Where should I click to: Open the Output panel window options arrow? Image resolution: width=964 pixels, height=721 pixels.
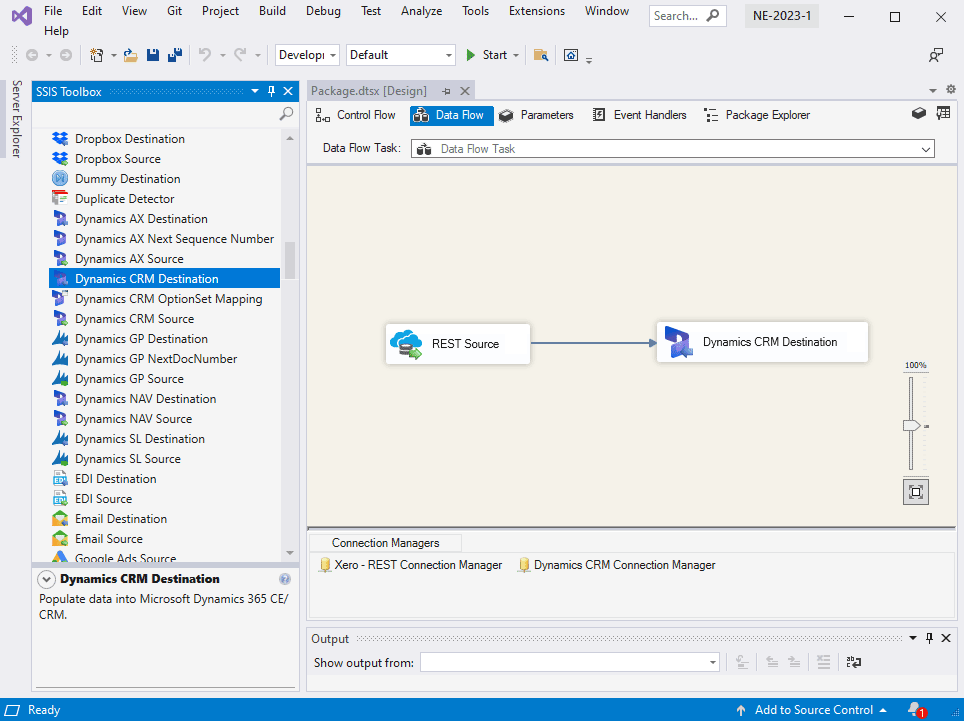coord(913,639)
